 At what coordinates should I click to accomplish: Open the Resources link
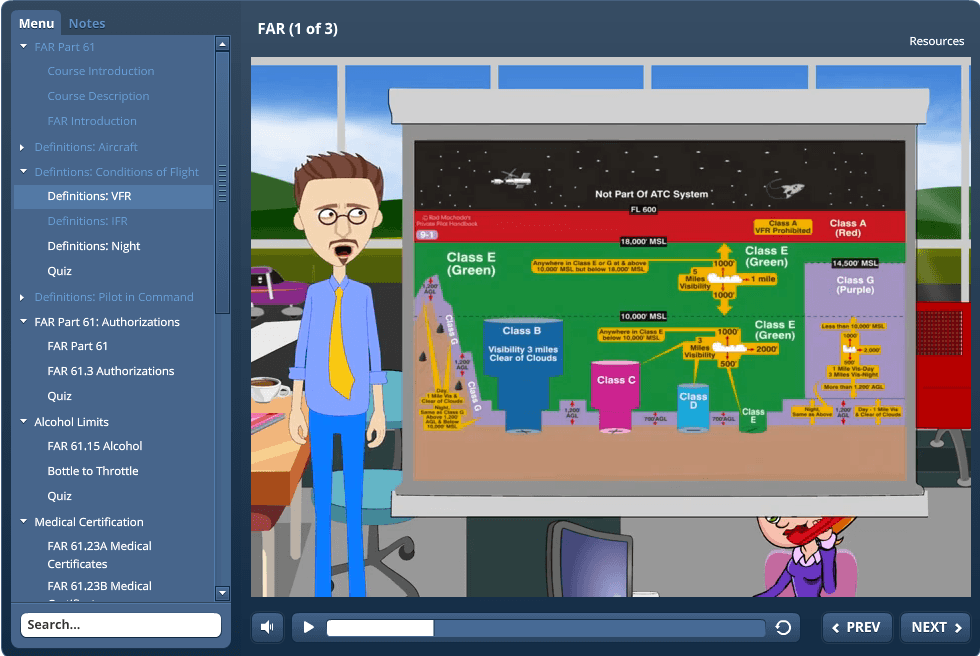(936, 41)
